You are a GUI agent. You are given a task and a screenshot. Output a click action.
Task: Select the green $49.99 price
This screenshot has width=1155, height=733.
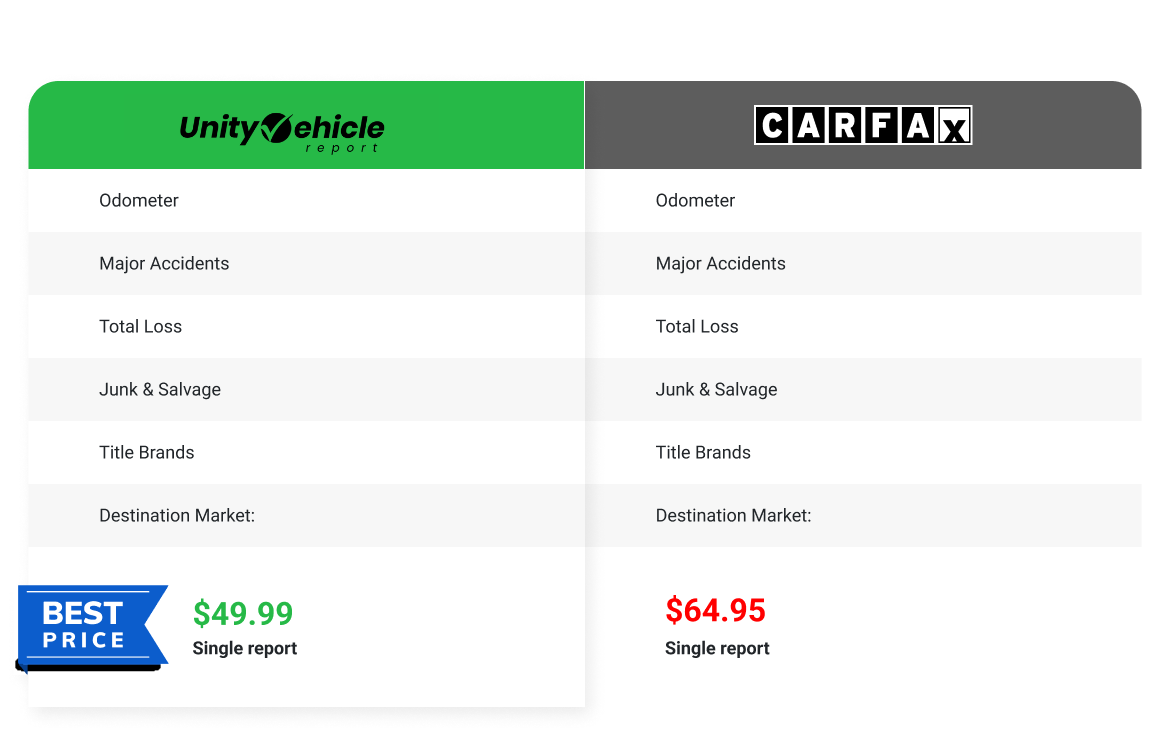[x=243, y=613]
